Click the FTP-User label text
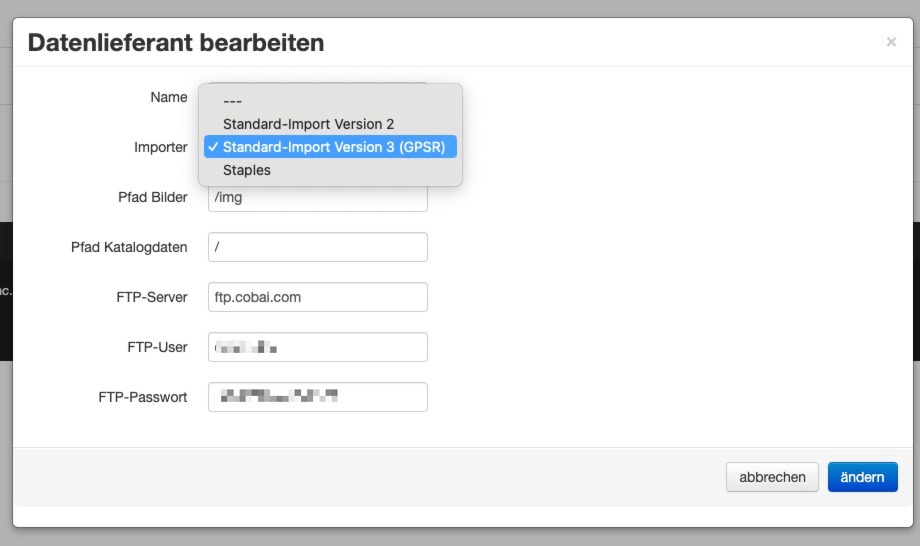Screen dimensions: 920x546 (157, 347)
